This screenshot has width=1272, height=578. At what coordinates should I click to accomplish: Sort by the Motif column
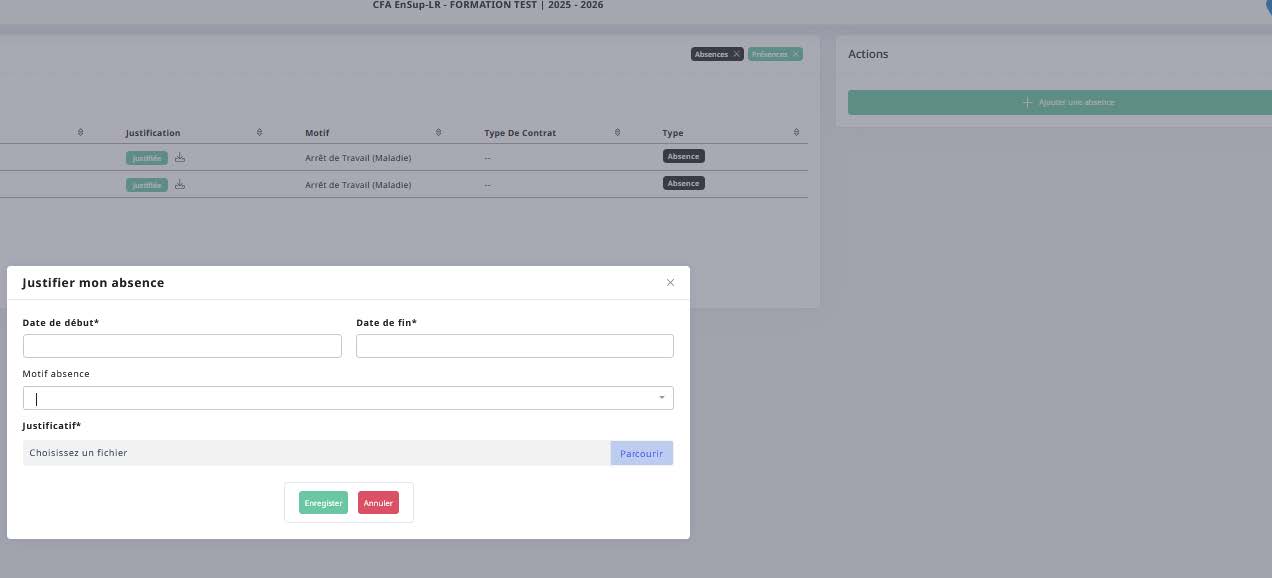point(438,132)
